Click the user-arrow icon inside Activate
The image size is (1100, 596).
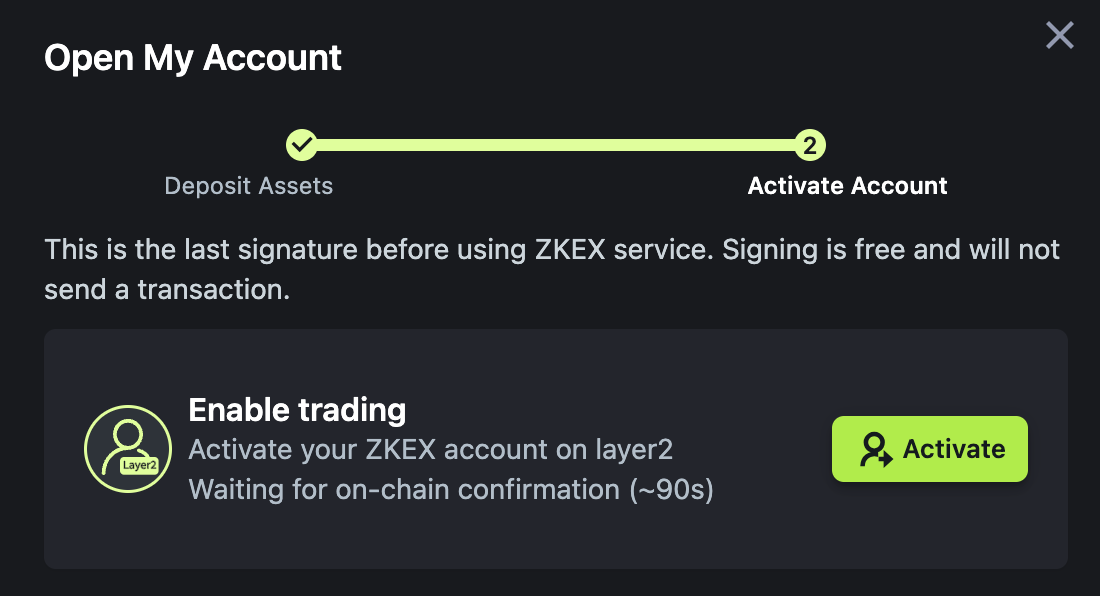tap(876, 449)
